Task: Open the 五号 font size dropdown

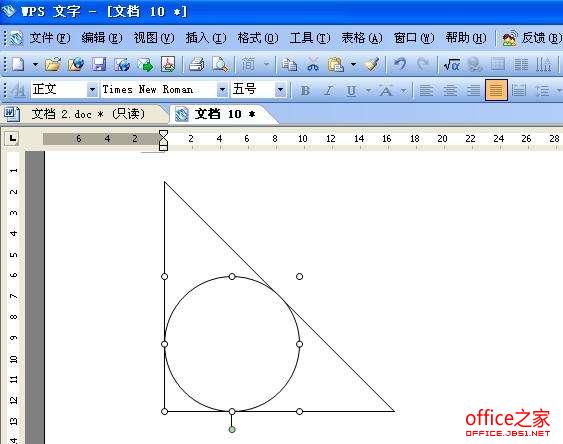Action: [280, 90]
